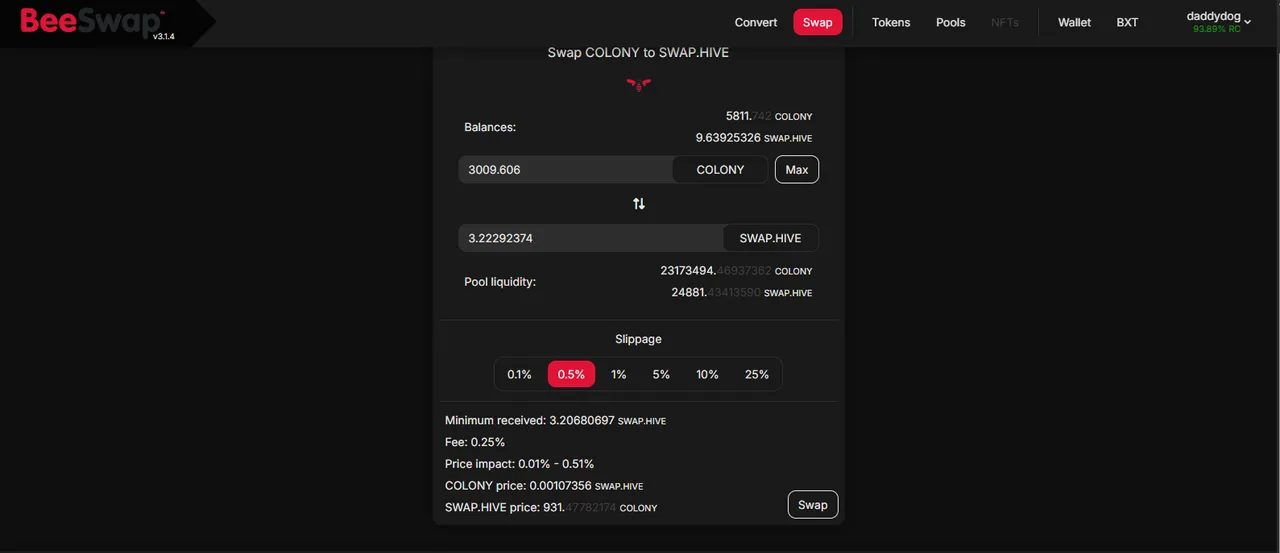
Task: Open the BXT page
Action: pos(1127,22)
